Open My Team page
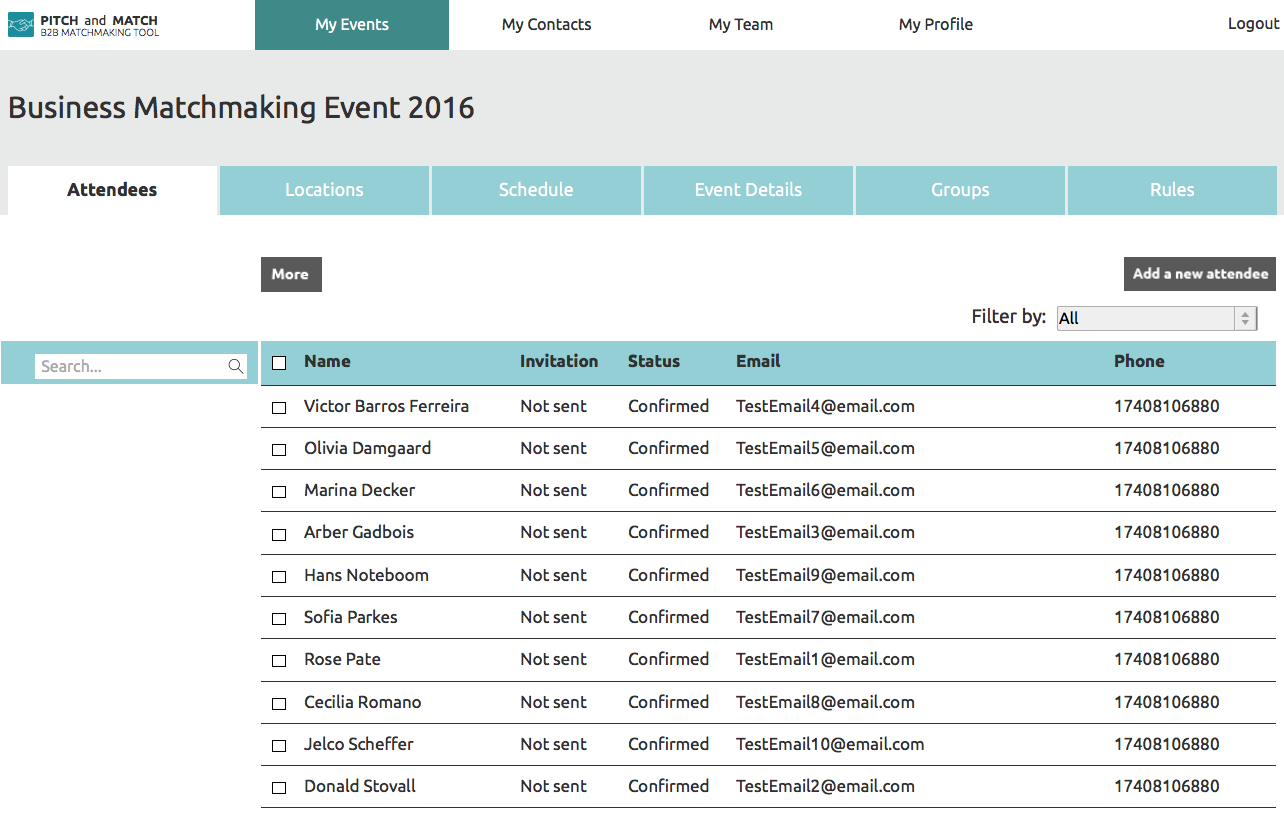Screen dimensions: 1284x817 coord(741,25)
